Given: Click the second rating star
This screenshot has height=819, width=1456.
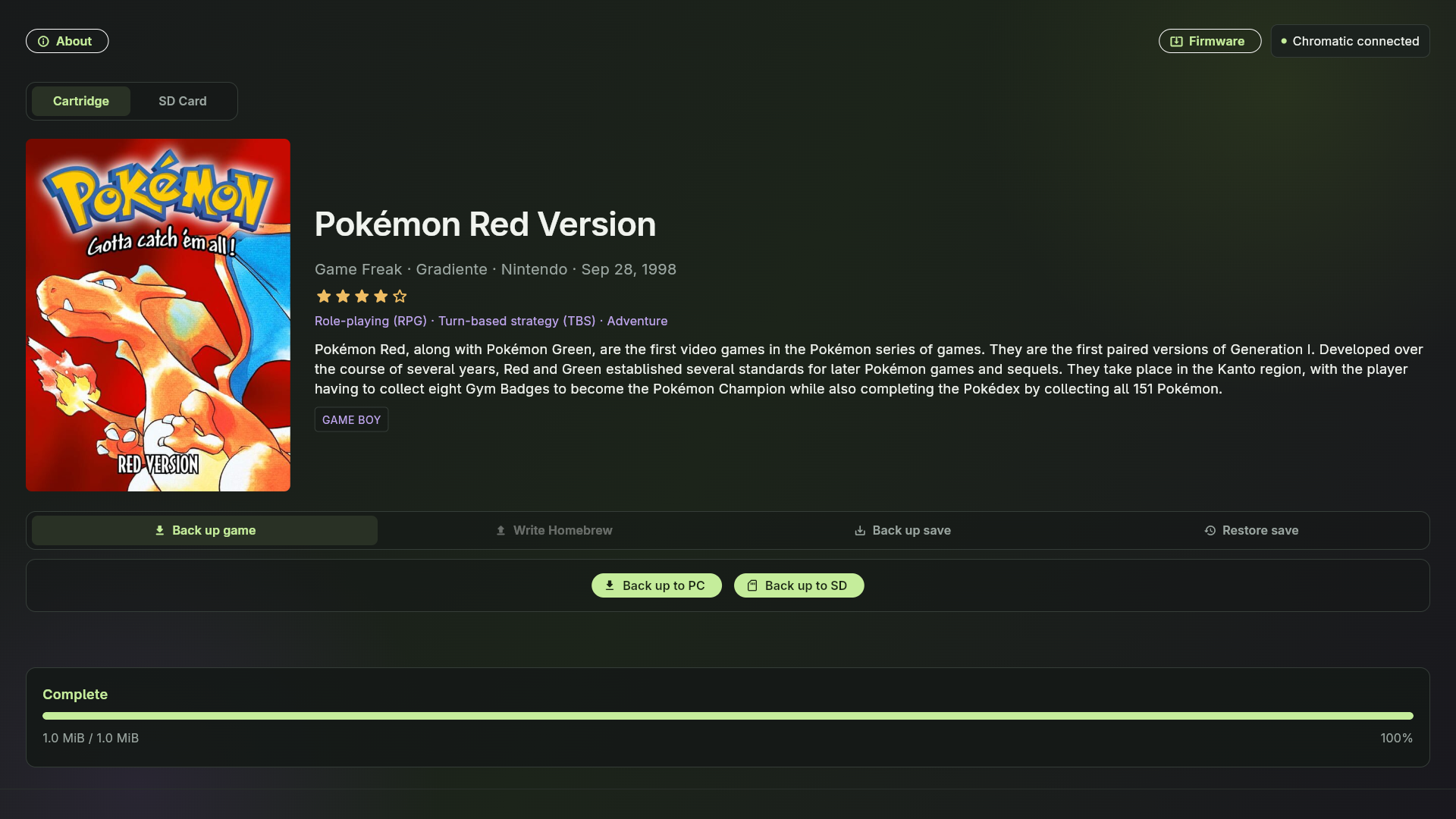Looking at the screenshot, I should 343,297.
